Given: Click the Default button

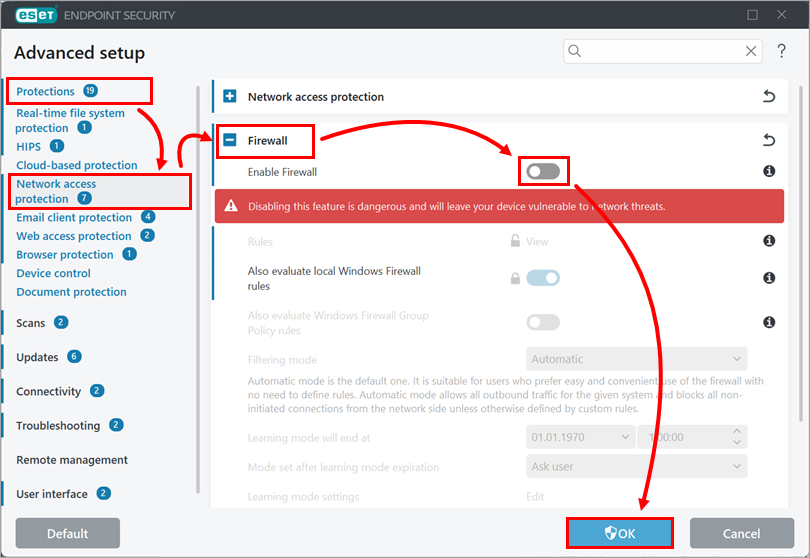Looking at the screenshot, I should 68,533.
